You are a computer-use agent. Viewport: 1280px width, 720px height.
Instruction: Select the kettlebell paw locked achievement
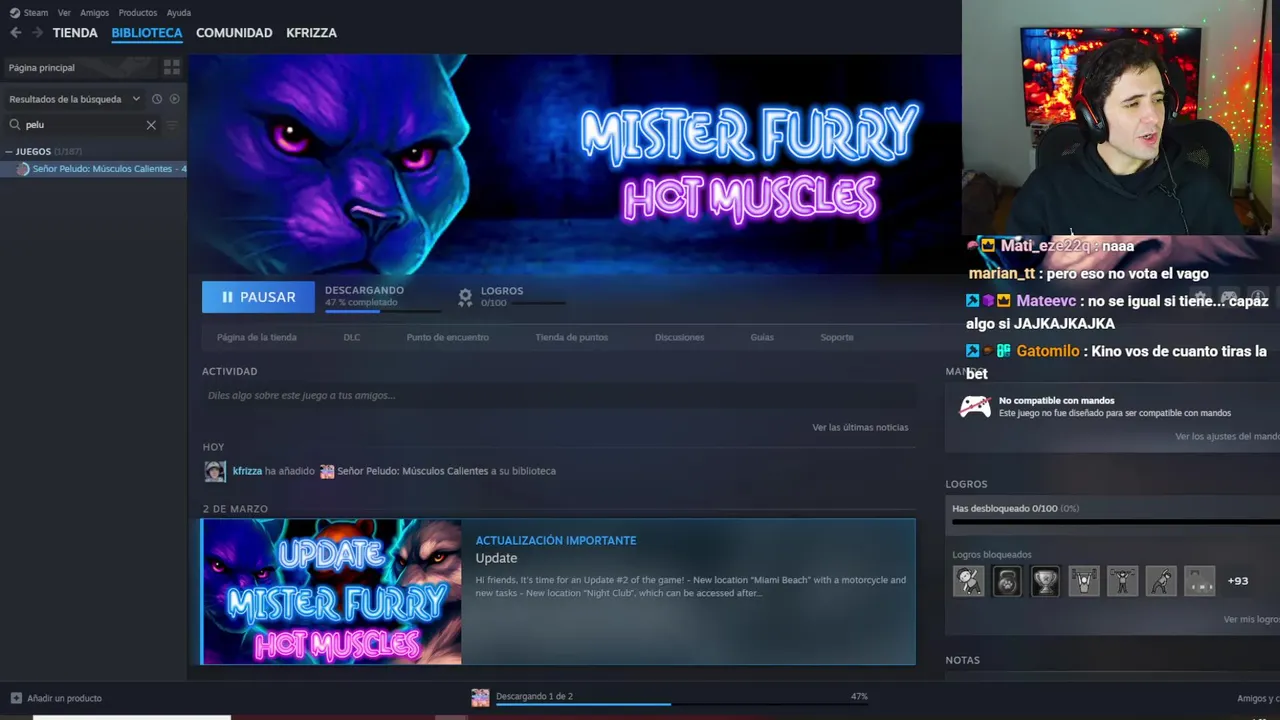coord(1007,581)
